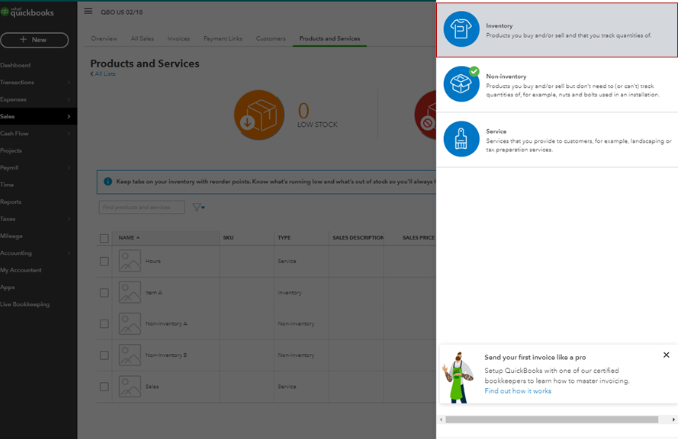Click the SALES DESCRIPTION column header
This screenshot has height=439, width=682.
tap(358, 238)
